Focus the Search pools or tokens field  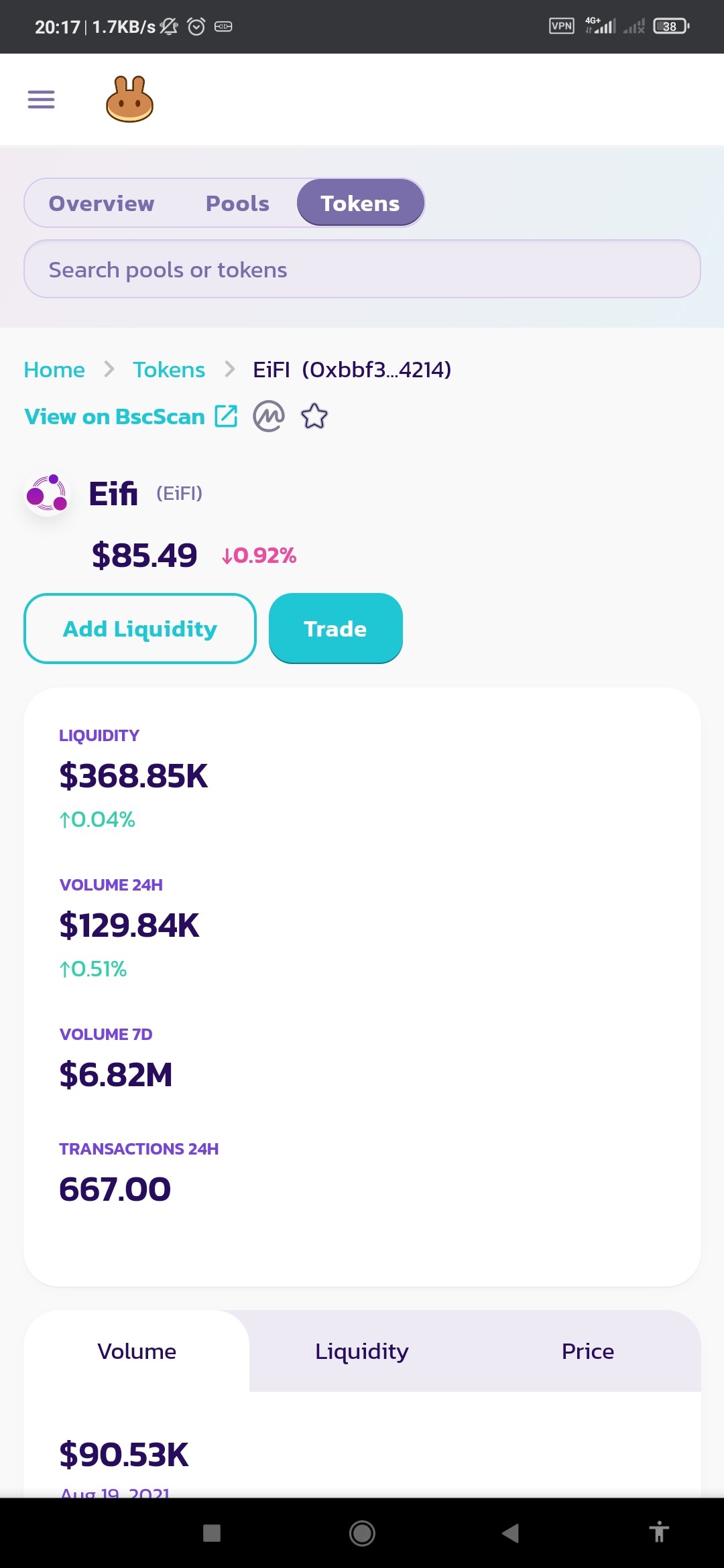(362, 269)
